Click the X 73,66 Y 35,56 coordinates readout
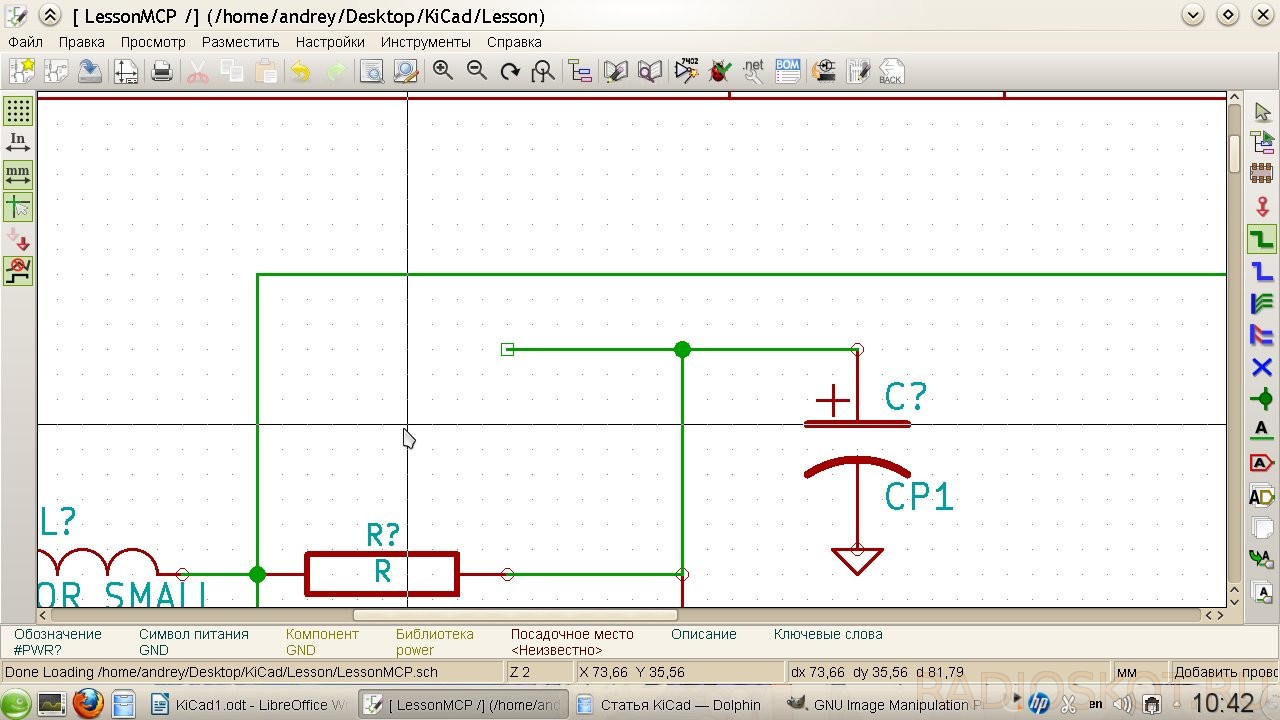 (x=632, y=672)
